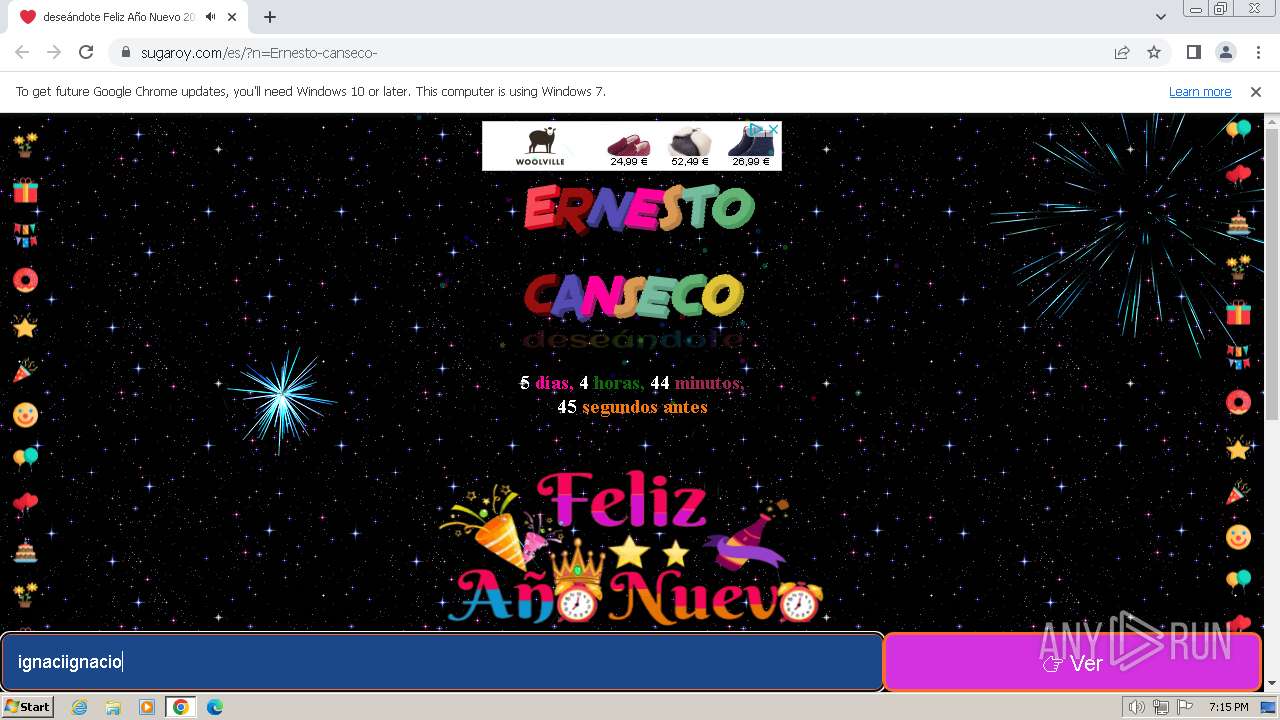
Task: Open the Learn more link
Action: coord(1200,91)
